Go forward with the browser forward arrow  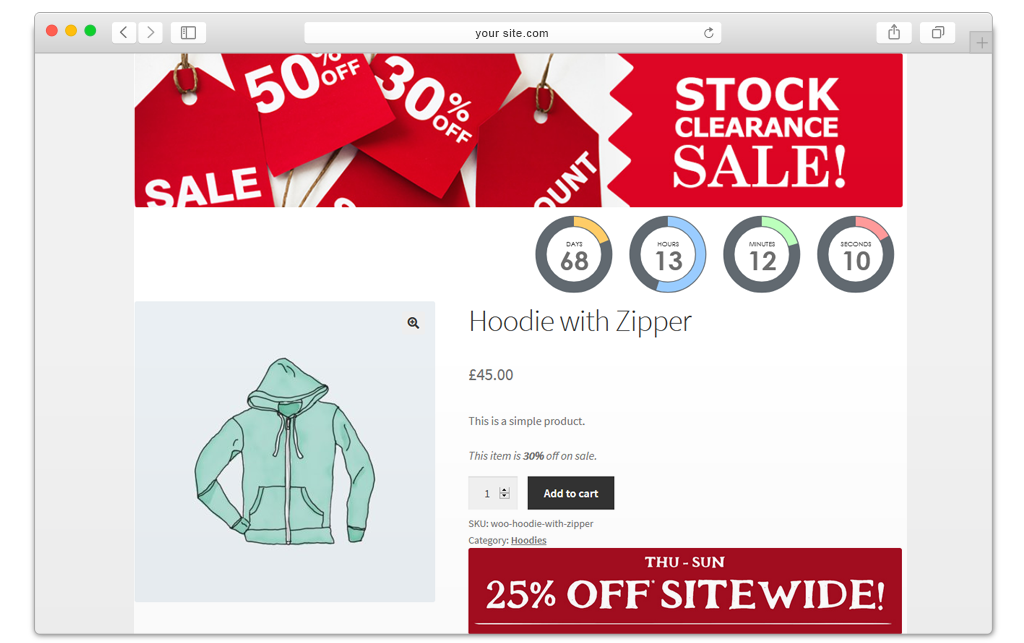coord(150,32)
